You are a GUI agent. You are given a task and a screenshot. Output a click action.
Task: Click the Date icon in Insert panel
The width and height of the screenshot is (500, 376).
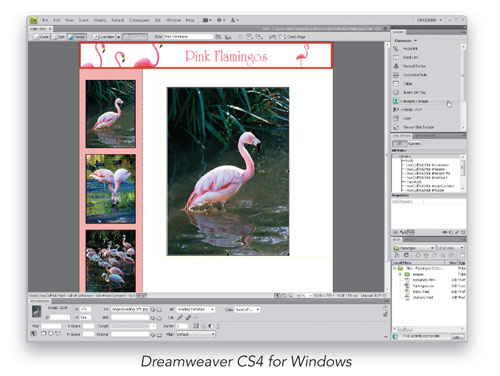pyautogui.click(x=396, y=118)
